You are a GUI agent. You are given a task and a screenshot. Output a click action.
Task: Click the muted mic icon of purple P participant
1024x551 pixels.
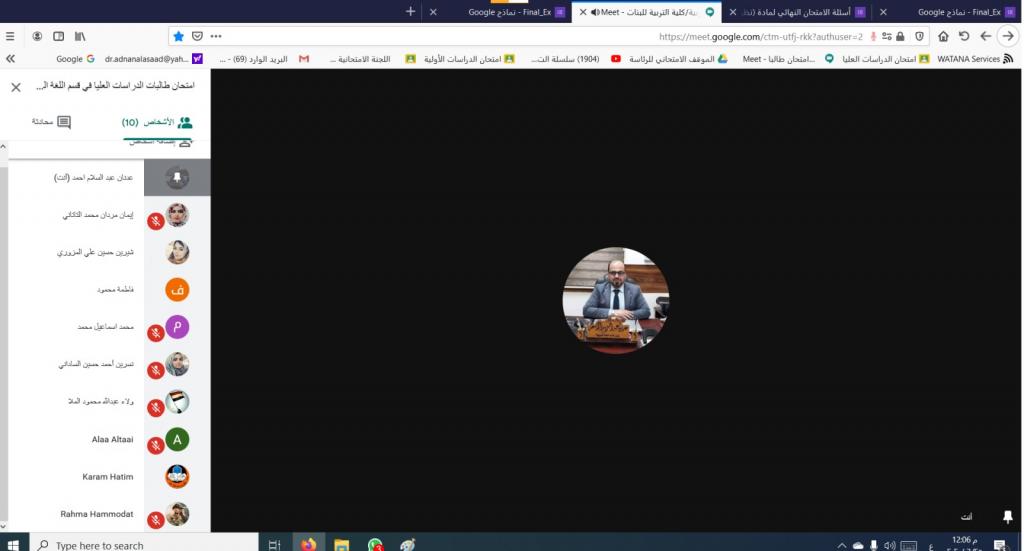coord(156,333)
